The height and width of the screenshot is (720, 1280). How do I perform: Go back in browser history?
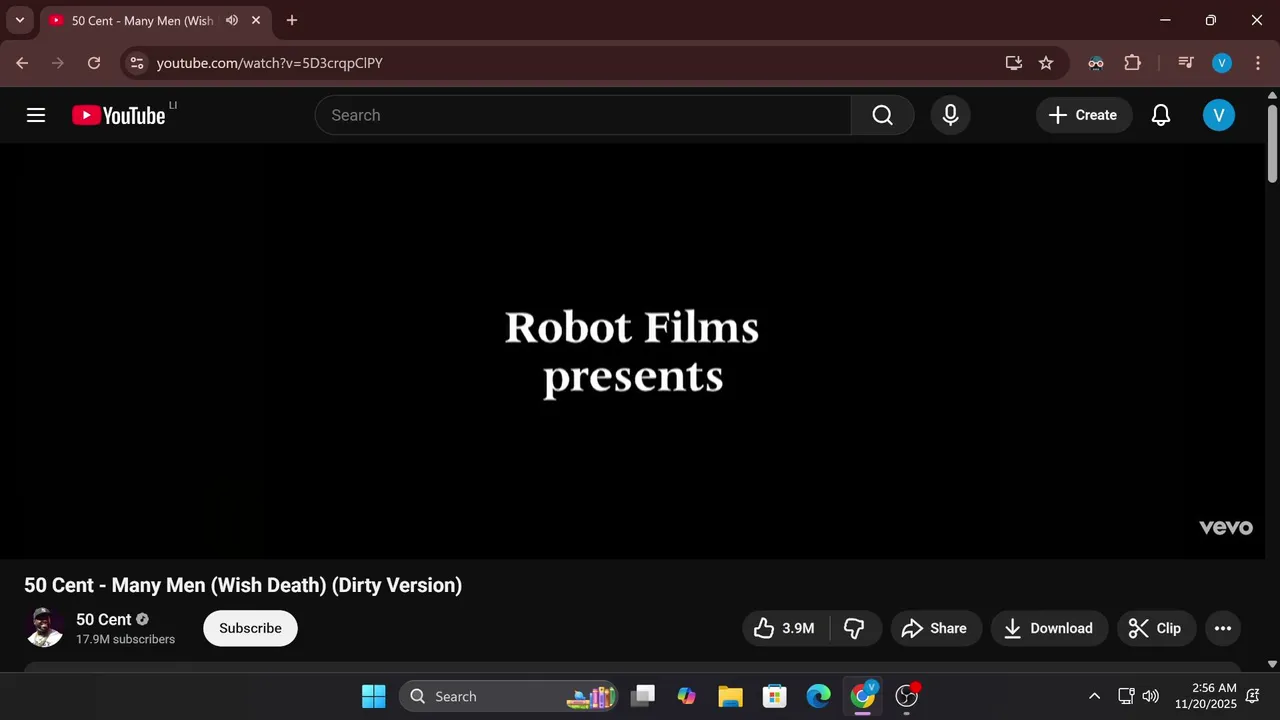[22, 63]
